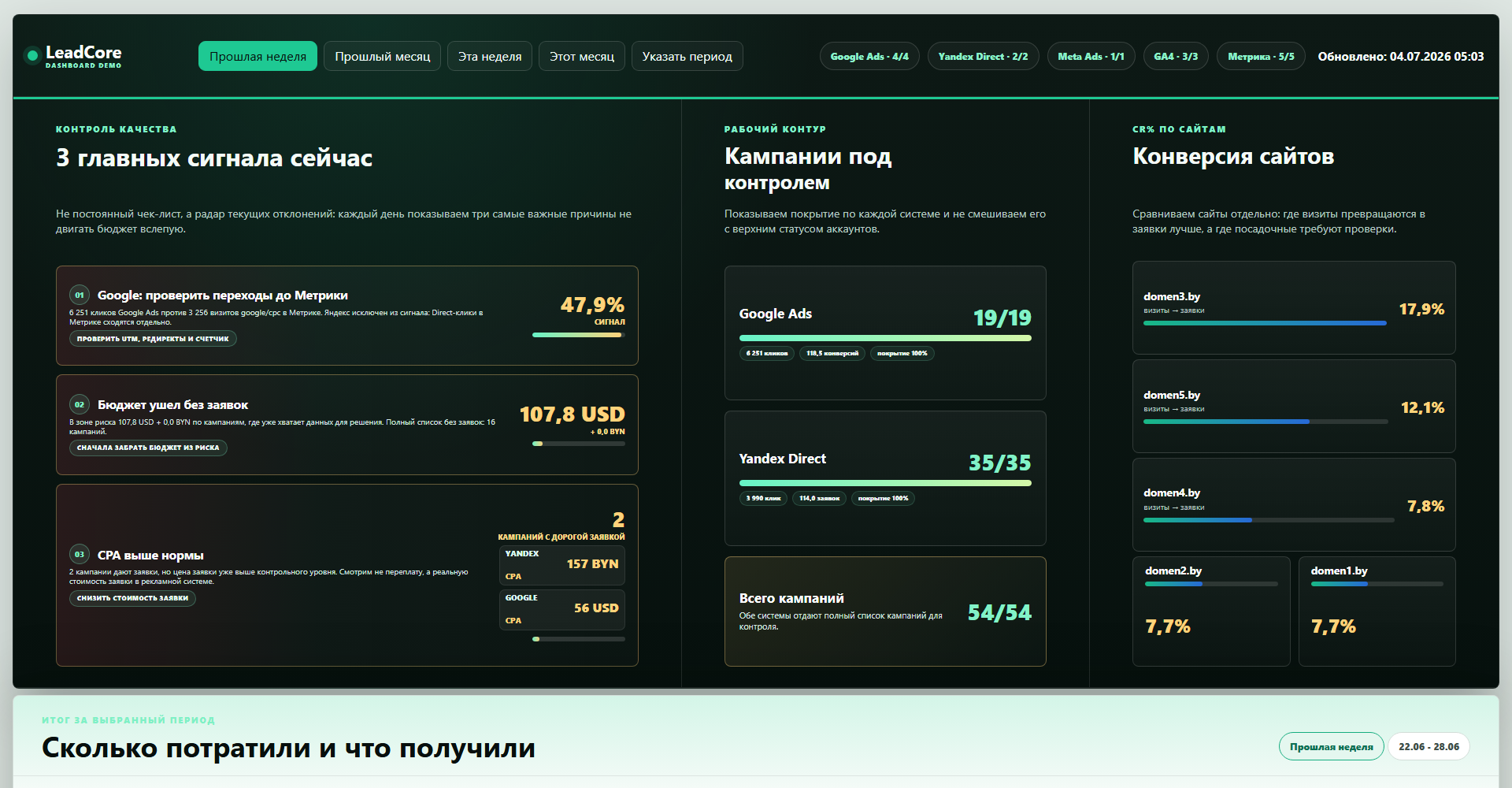Click the 7,8% conversion value
The image size is (1512, 788).
point(1425,506)
